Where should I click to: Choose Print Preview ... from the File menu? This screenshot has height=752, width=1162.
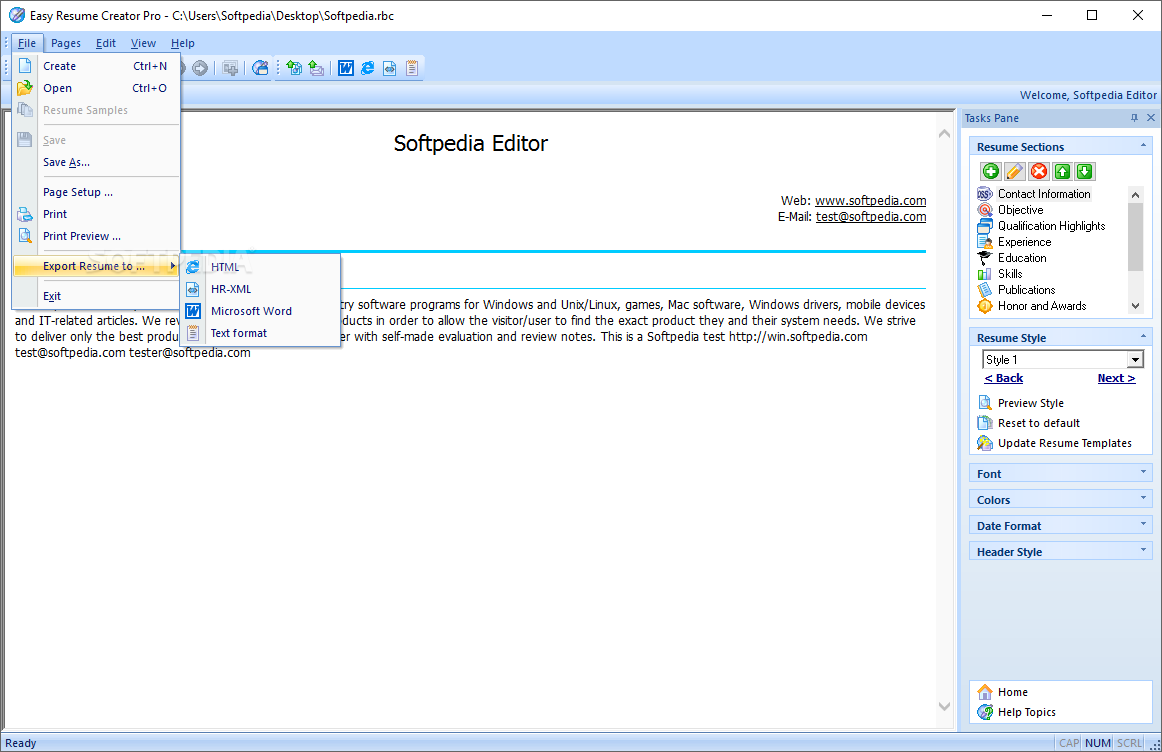[96, 236]
